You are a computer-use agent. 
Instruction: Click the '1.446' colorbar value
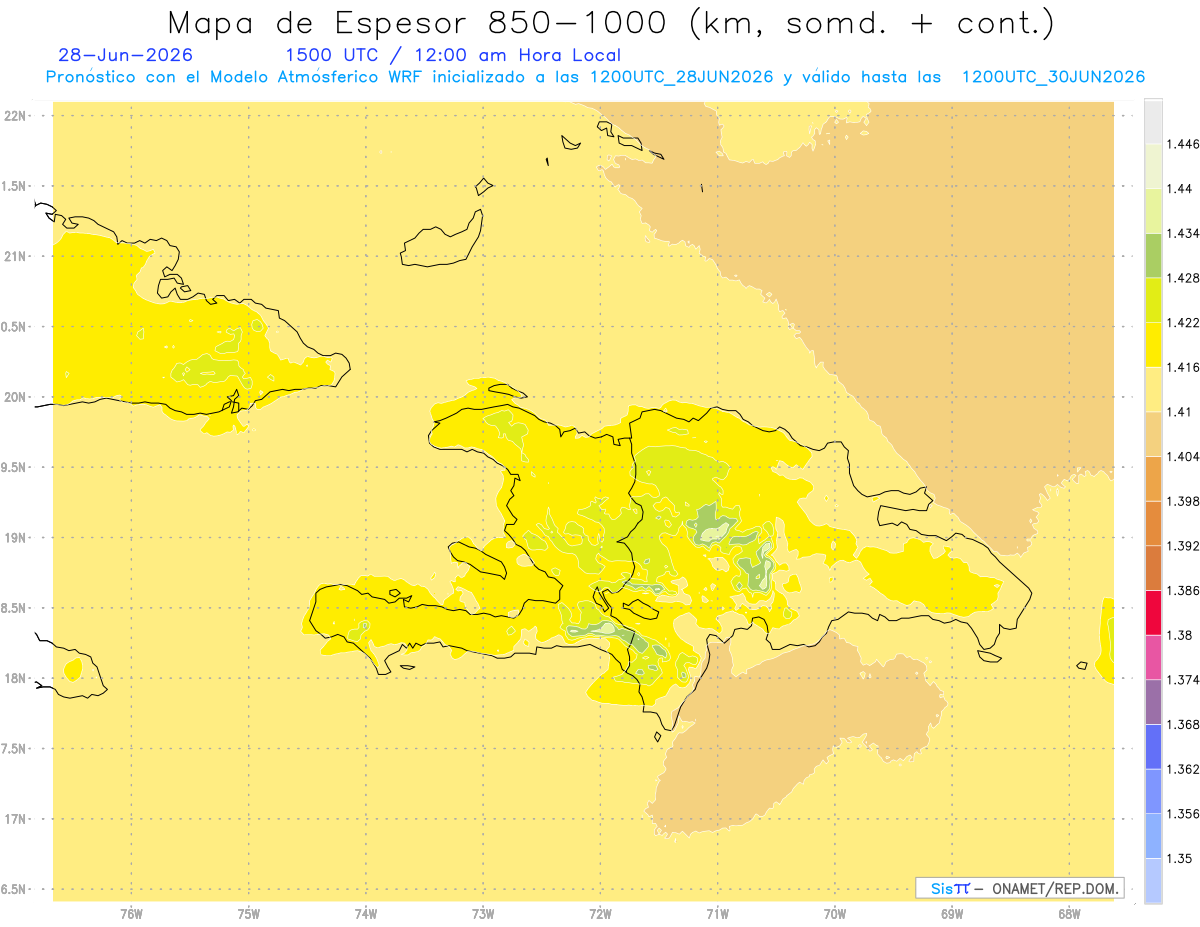click(x=1183, y=144)
